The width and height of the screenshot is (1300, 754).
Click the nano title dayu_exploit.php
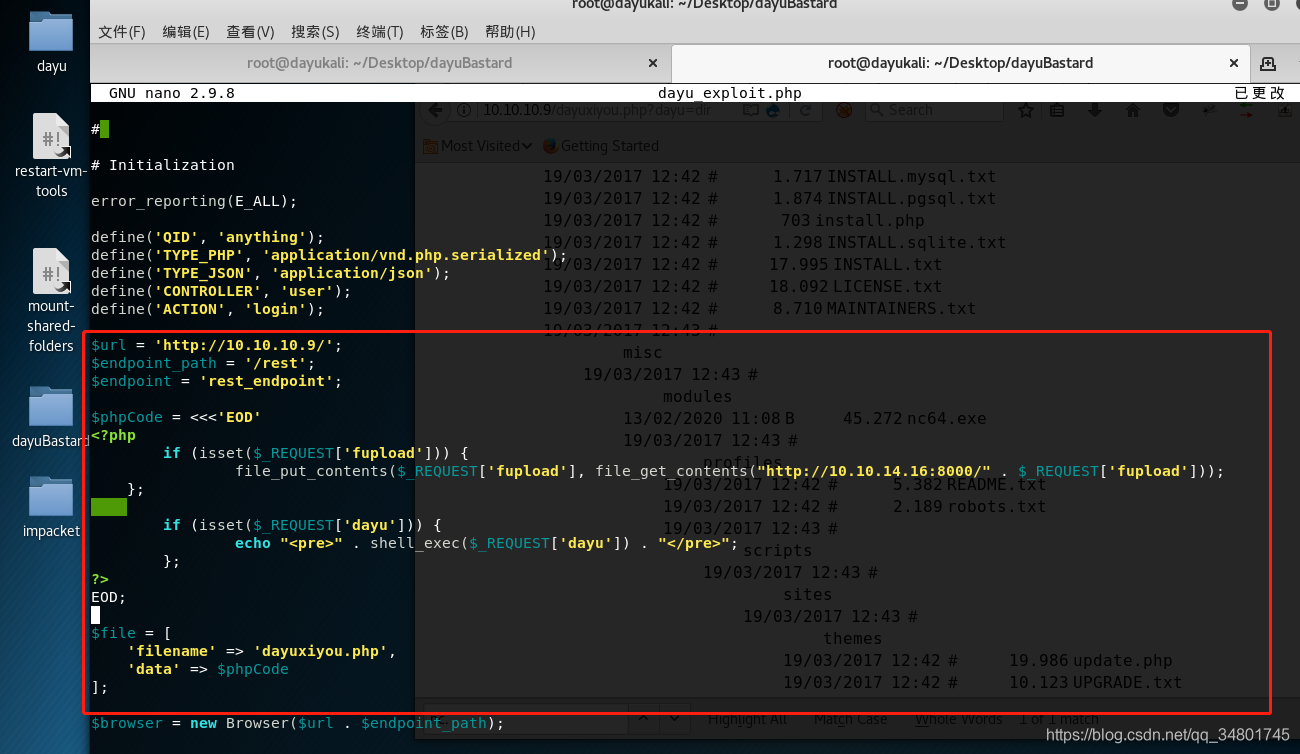[730, 93]
